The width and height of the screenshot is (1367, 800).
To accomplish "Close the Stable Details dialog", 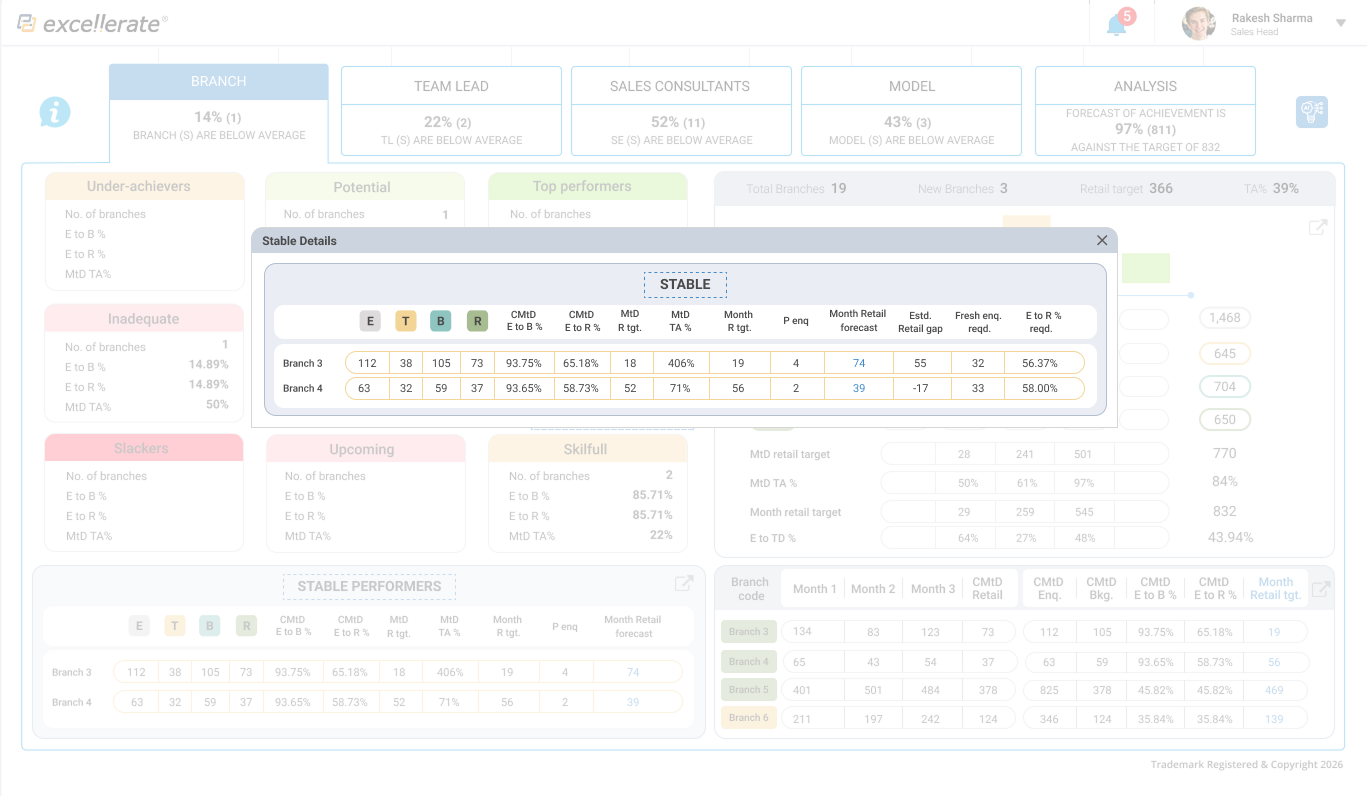I will coord(1102,241).
